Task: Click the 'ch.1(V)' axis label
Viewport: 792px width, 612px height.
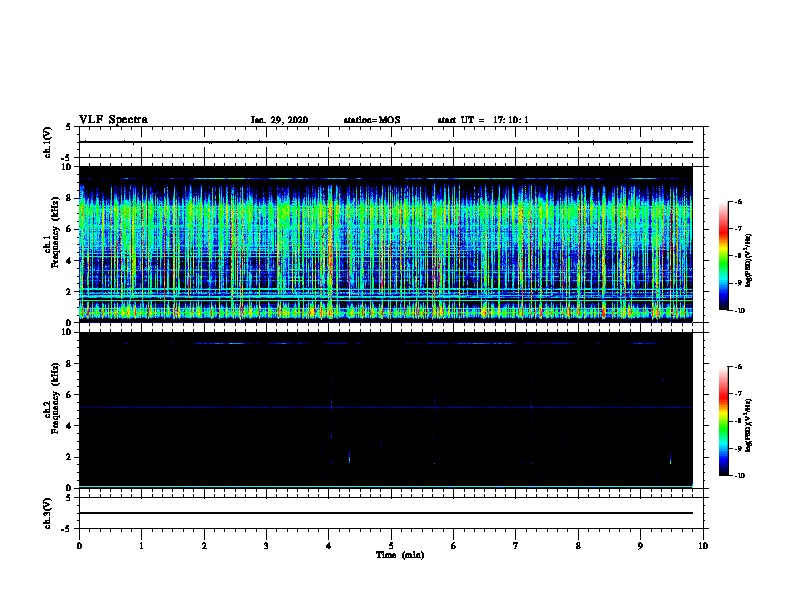Action: coord(47,142)
